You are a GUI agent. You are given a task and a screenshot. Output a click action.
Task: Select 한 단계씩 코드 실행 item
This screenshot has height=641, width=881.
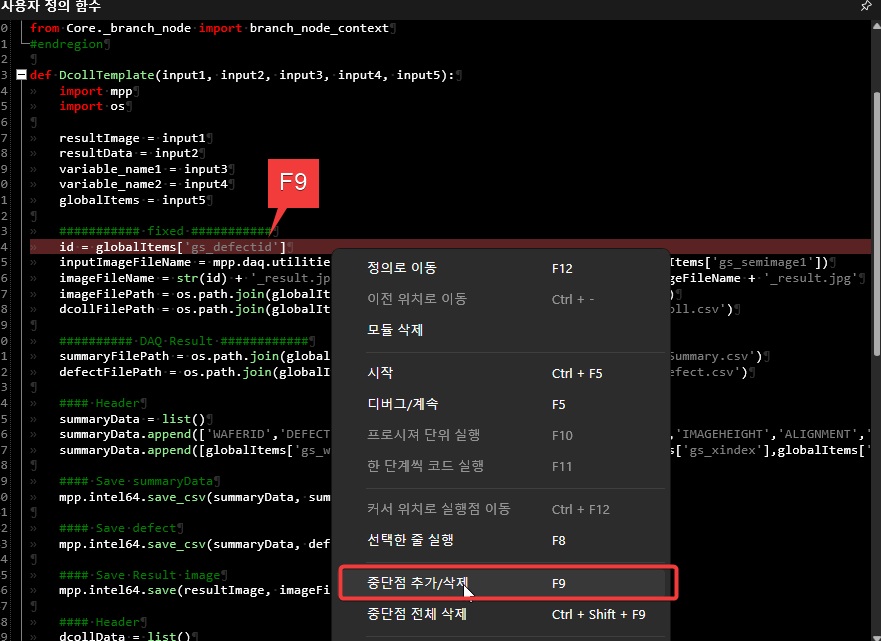tap(425, 466)
